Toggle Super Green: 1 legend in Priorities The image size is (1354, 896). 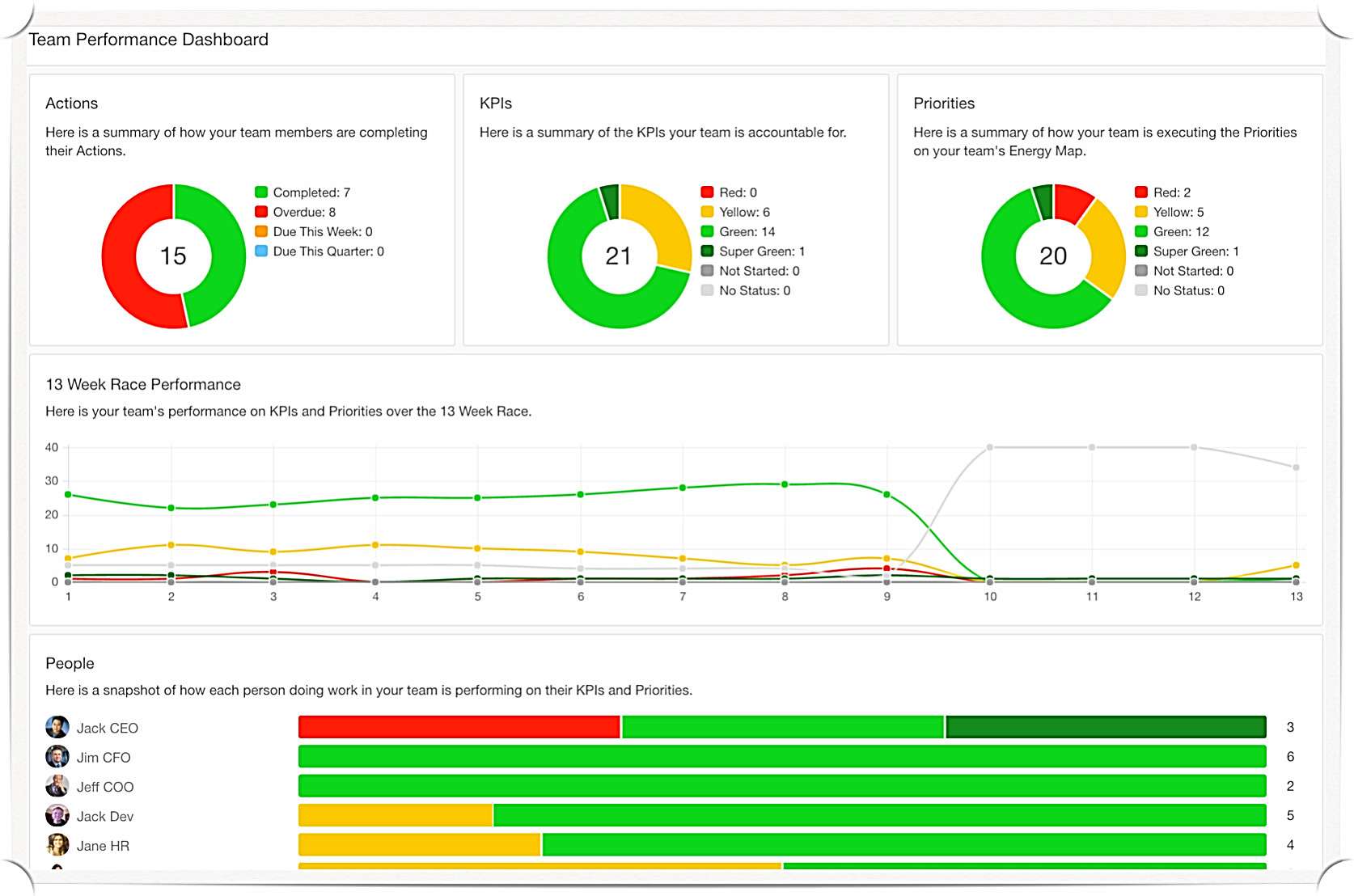1187,251
